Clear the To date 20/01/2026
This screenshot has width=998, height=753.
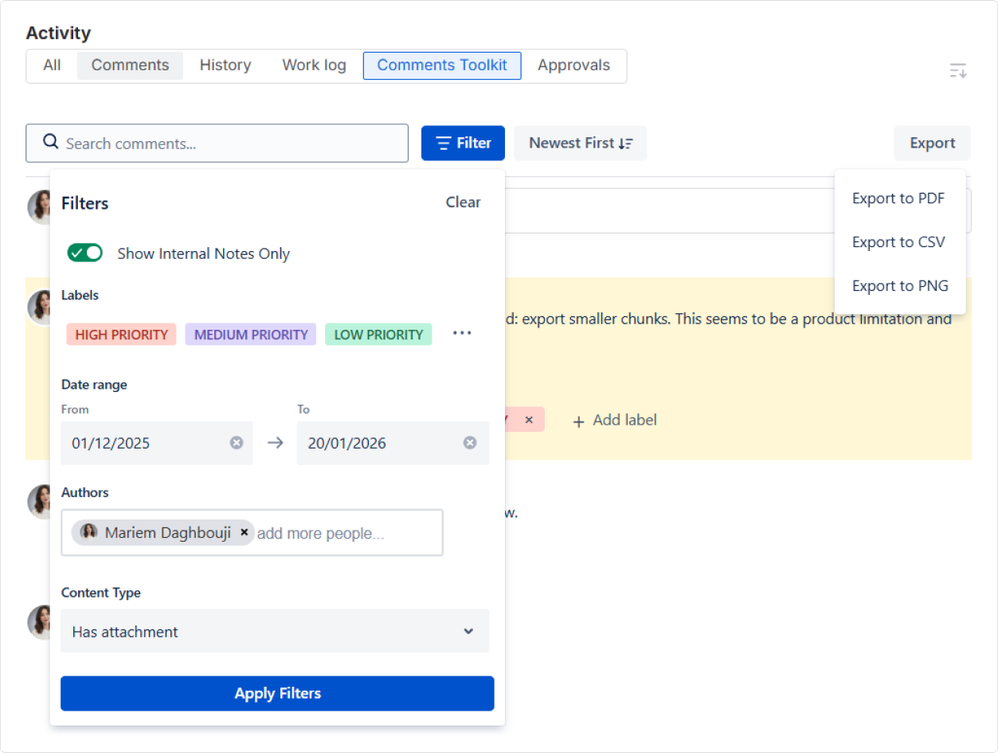470,442
